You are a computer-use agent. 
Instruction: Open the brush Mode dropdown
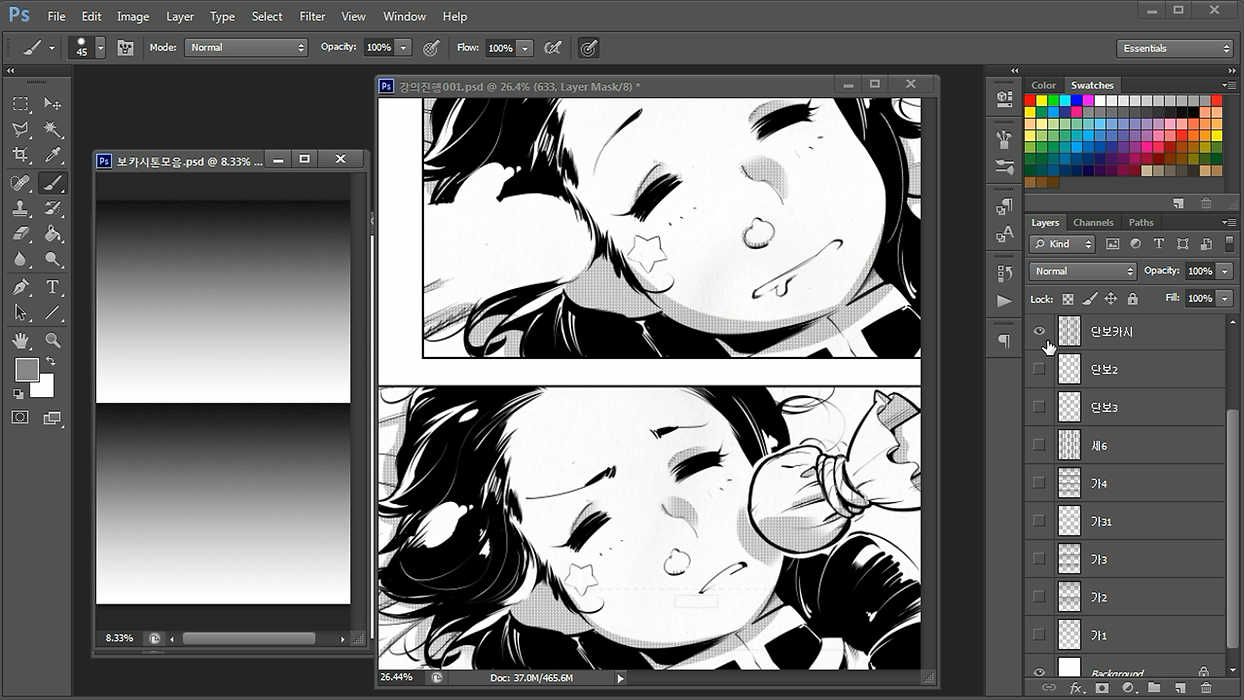point(246,47)
